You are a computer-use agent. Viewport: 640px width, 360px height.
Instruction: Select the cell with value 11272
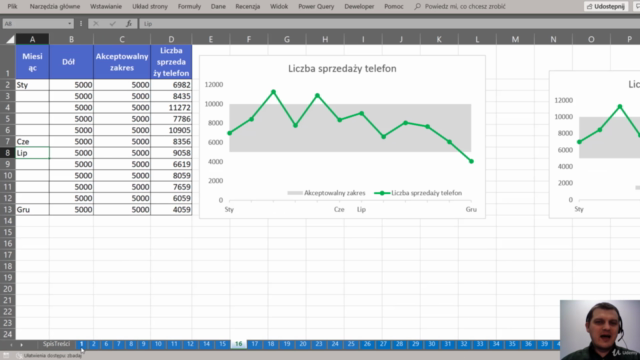(171, 107)
